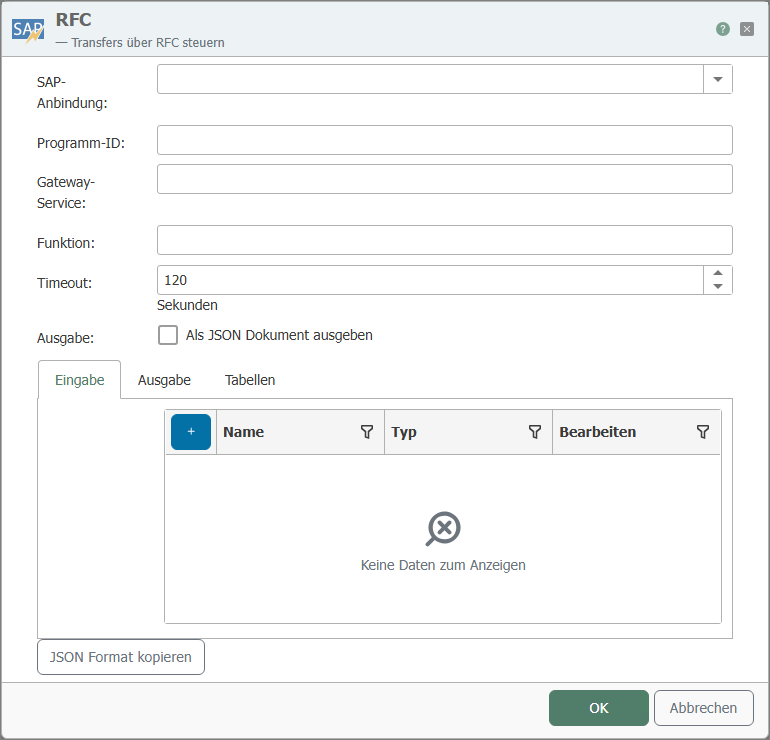Switch to the Tabellen tab
The width and height of the screenshot is (770, 740).
[x=250, y=380]
